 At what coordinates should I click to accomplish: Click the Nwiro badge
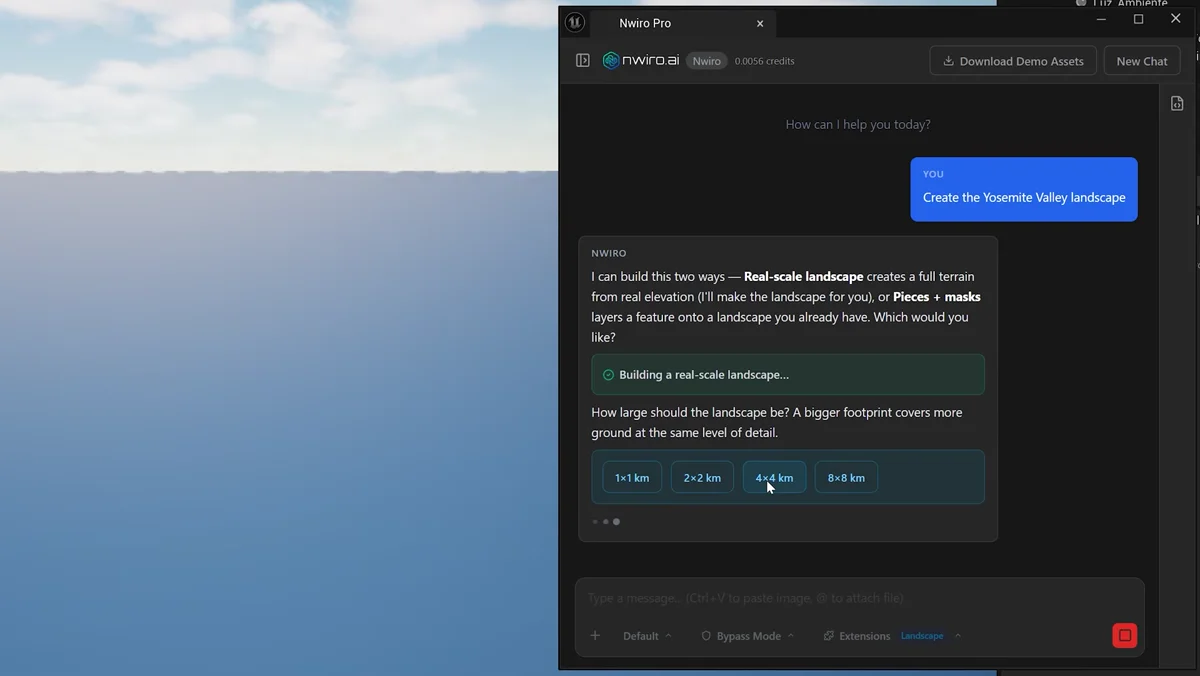click(x=707, y=61)
